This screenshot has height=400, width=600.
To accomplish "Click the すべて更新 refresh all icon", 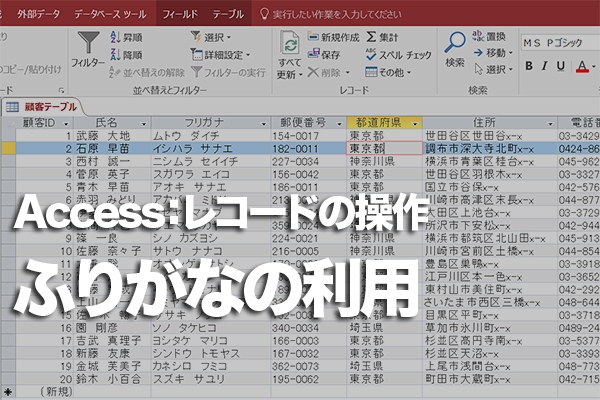I will point(290,43).
